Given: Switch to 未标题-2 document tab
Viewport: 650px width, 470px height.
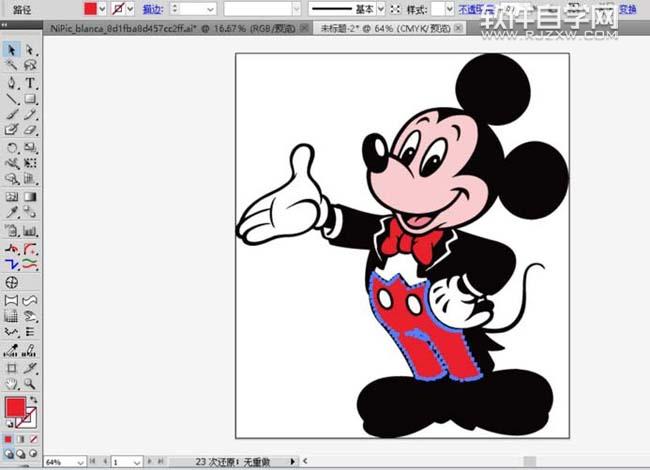Looking at the screenshot, I should click(386, 28).
